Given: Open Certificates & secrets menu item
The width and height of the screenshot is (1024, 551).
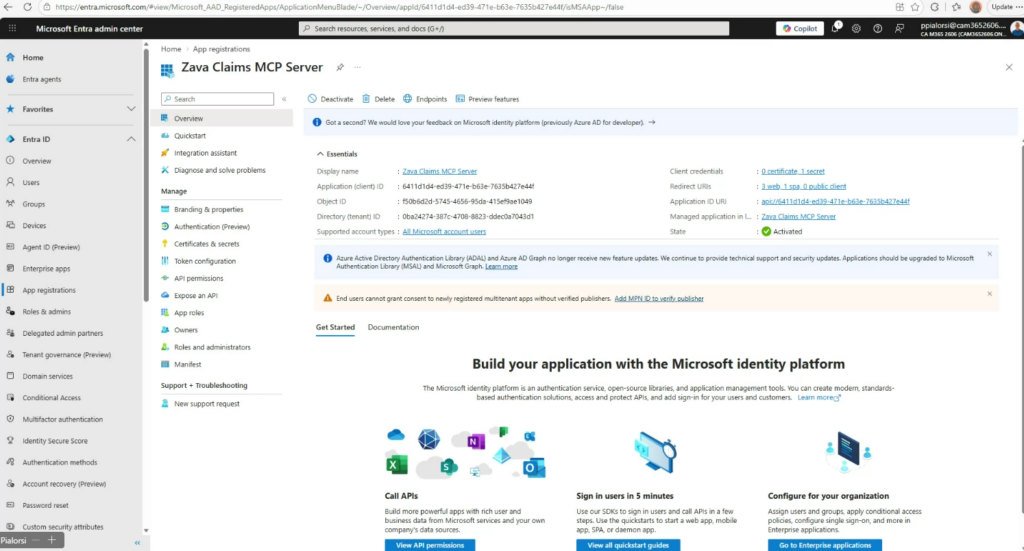Looking at the screenshot, I should click(x=206, y=244).
